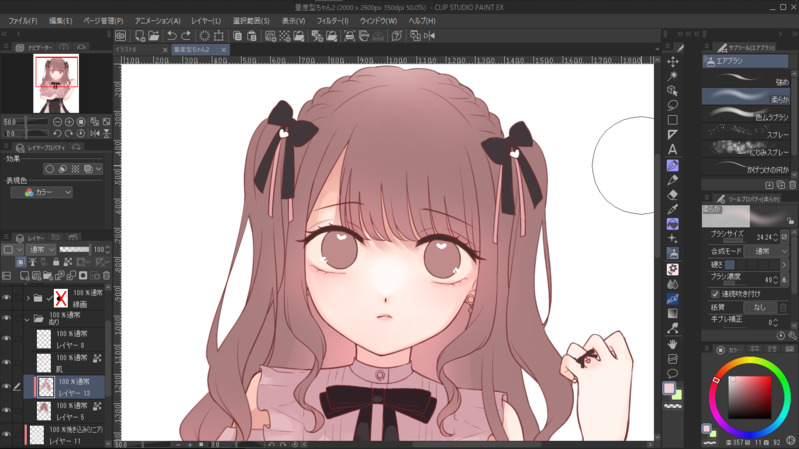Select the Hand pan tool in toolbox
Viewport: 799px width, 449px height.
click(x=673, y=345)
